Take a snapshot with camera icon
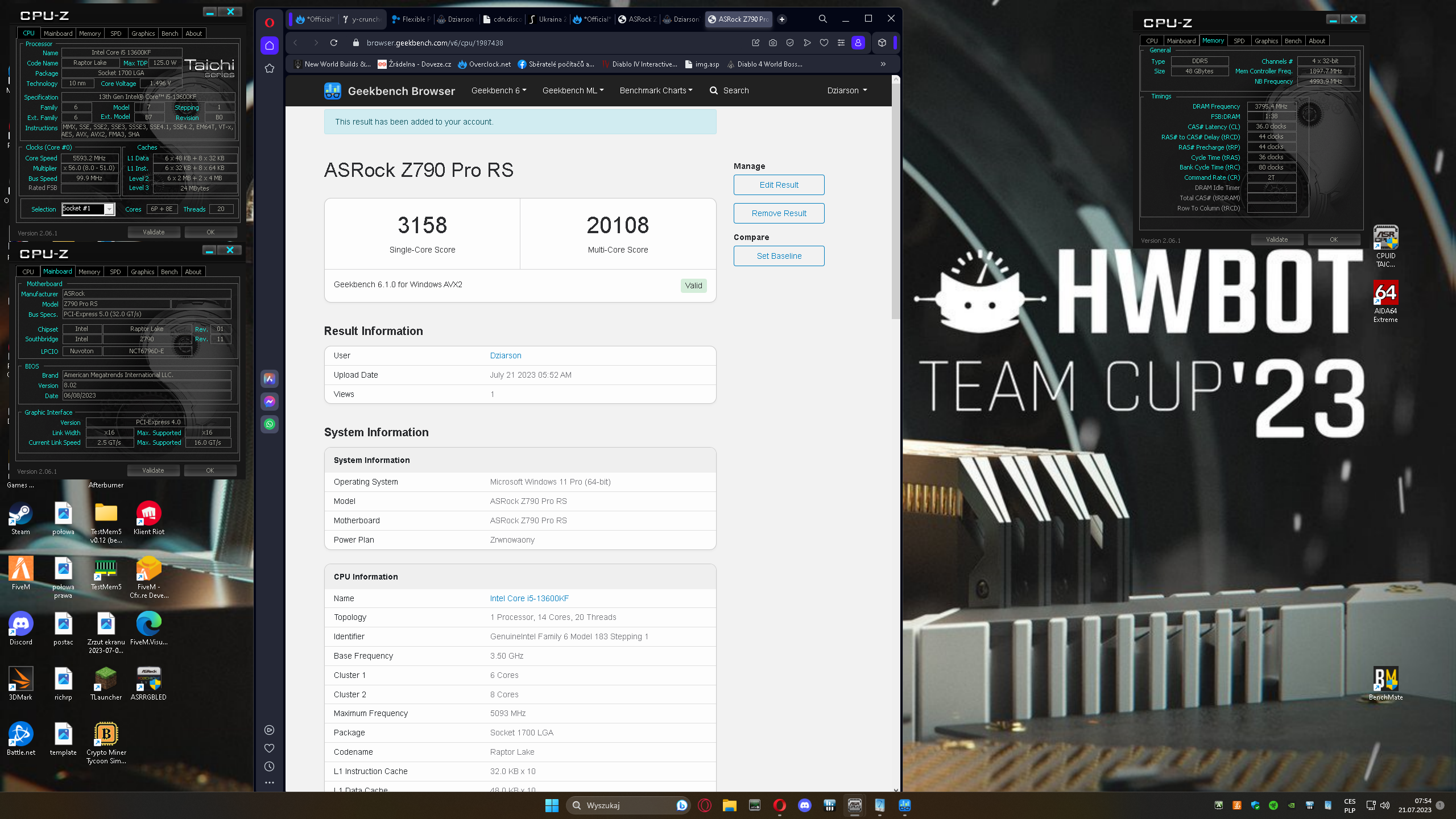The image size is (1456, 819). point(773,43)
